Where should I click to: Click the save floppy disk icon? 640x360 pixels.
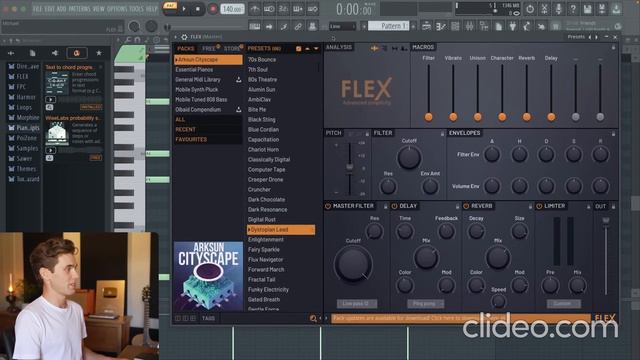(587, 9)
